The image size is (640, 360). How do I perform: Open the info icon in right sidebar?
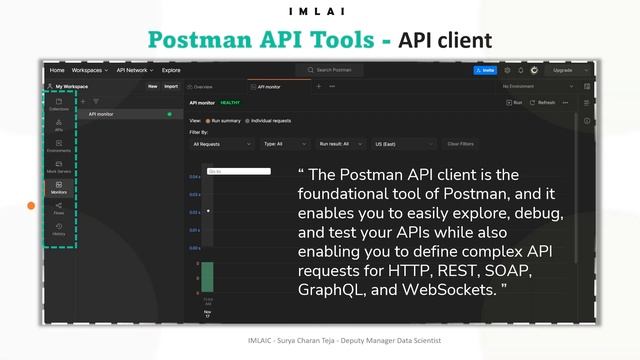click(587, 121)
